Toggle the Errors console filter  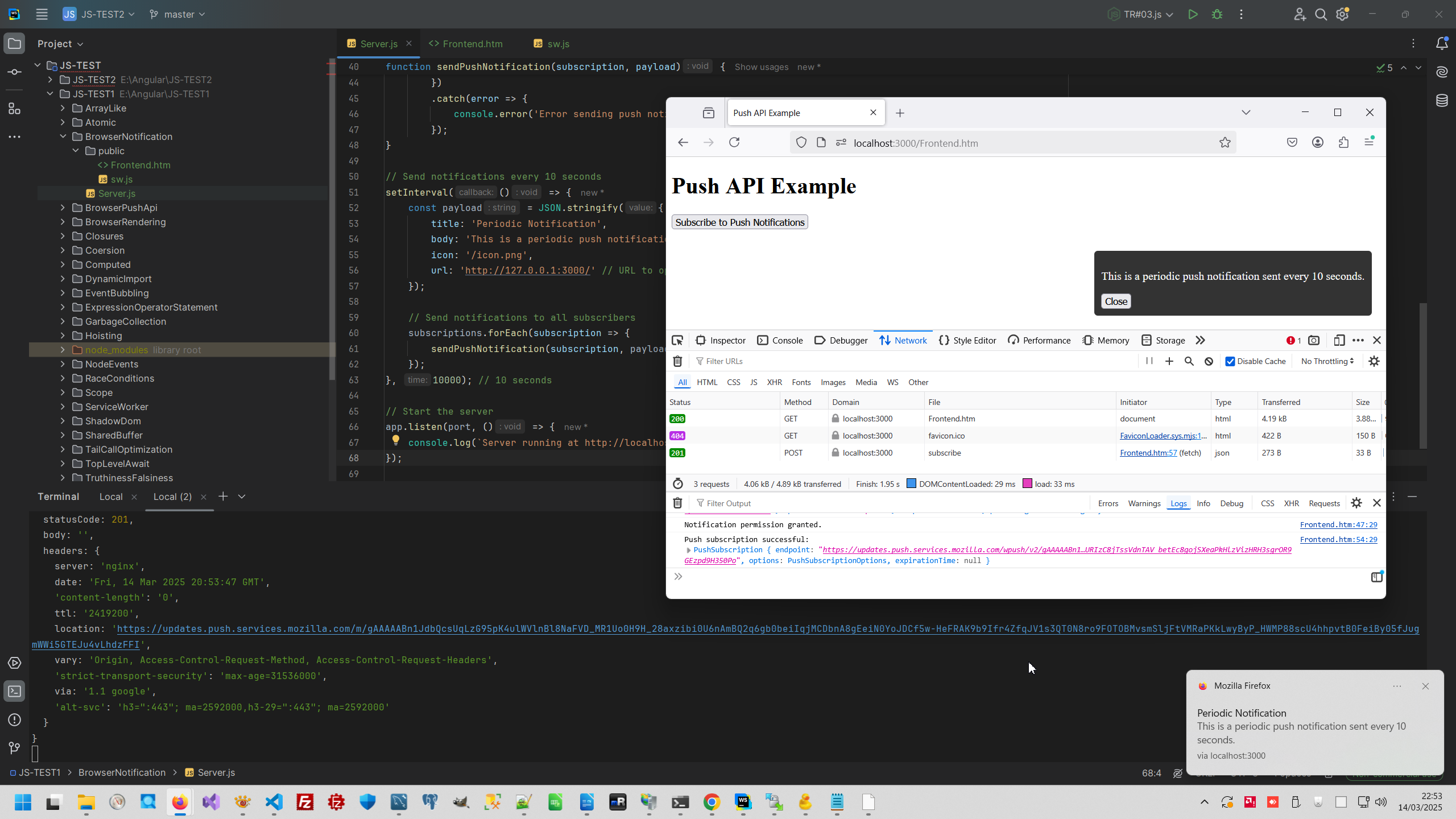point(1107,503)
